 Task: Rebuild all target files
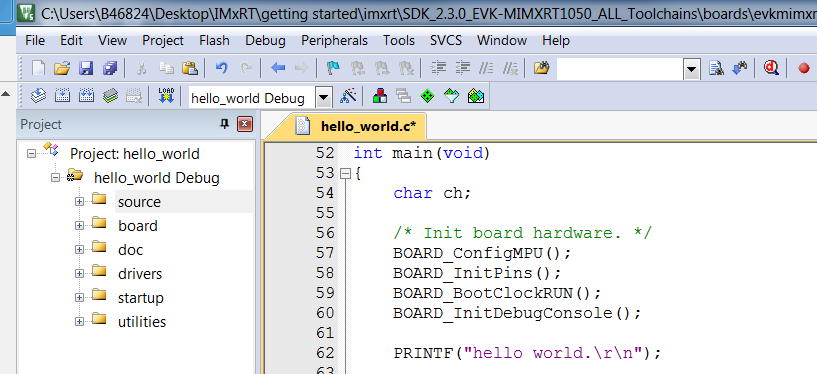(x=86, y=96)
